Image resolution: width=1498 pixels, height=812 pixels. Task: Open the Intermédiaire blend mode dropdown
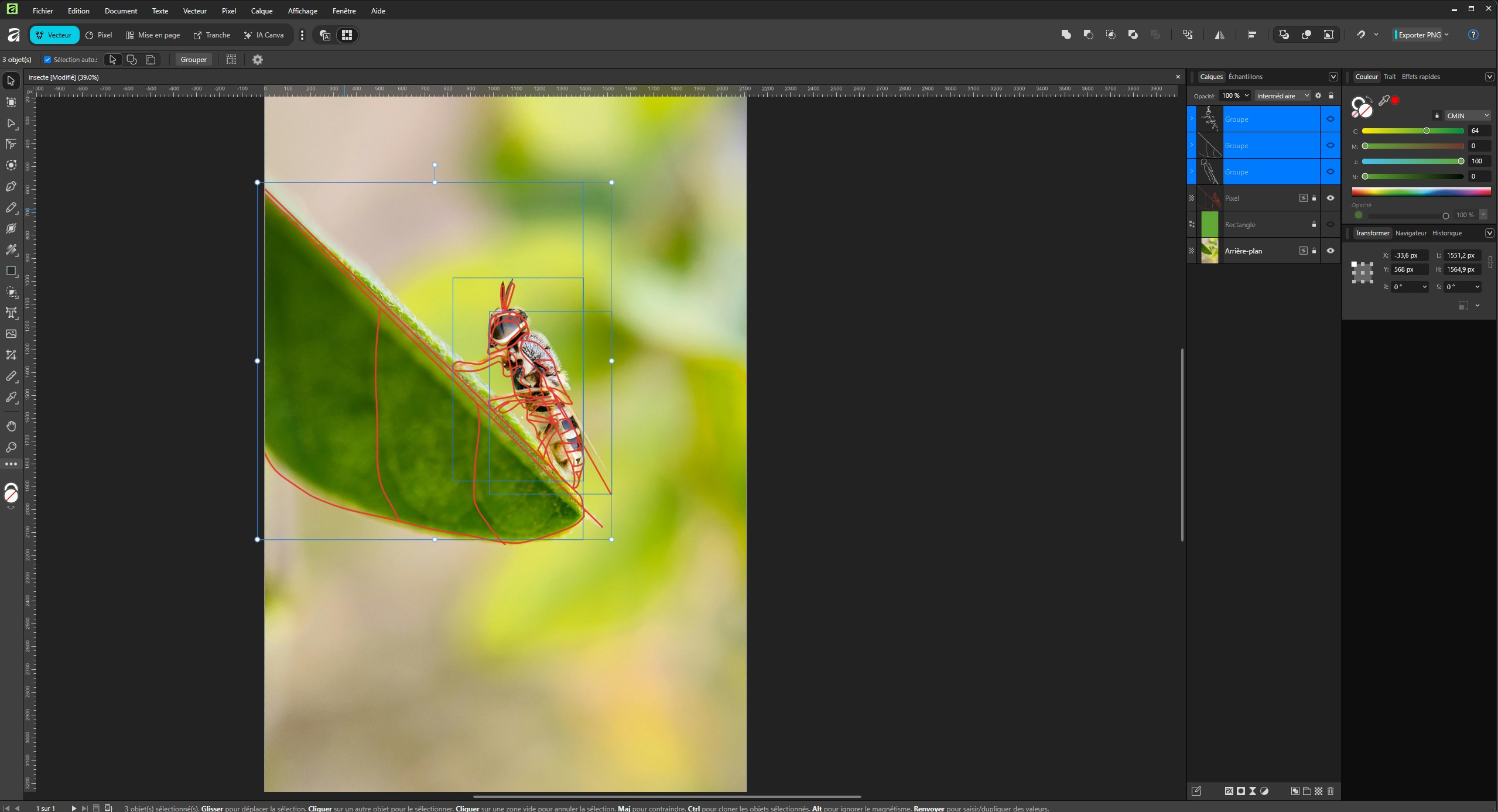[1282, 96]
